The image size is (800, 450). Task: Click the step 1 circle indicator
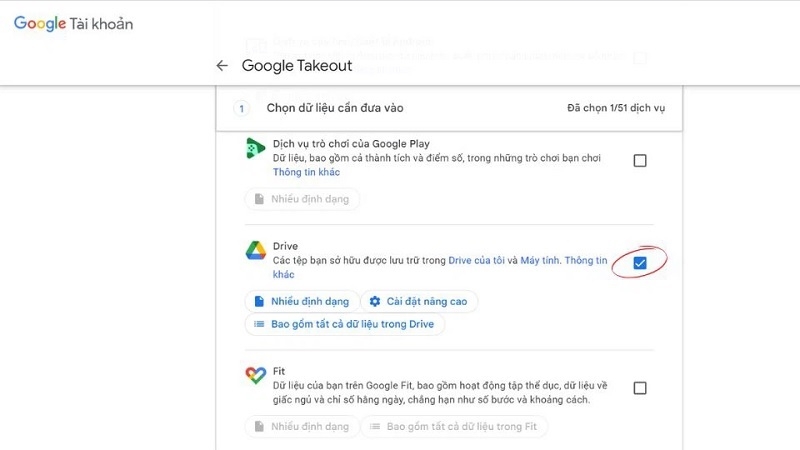pos(241,108)
